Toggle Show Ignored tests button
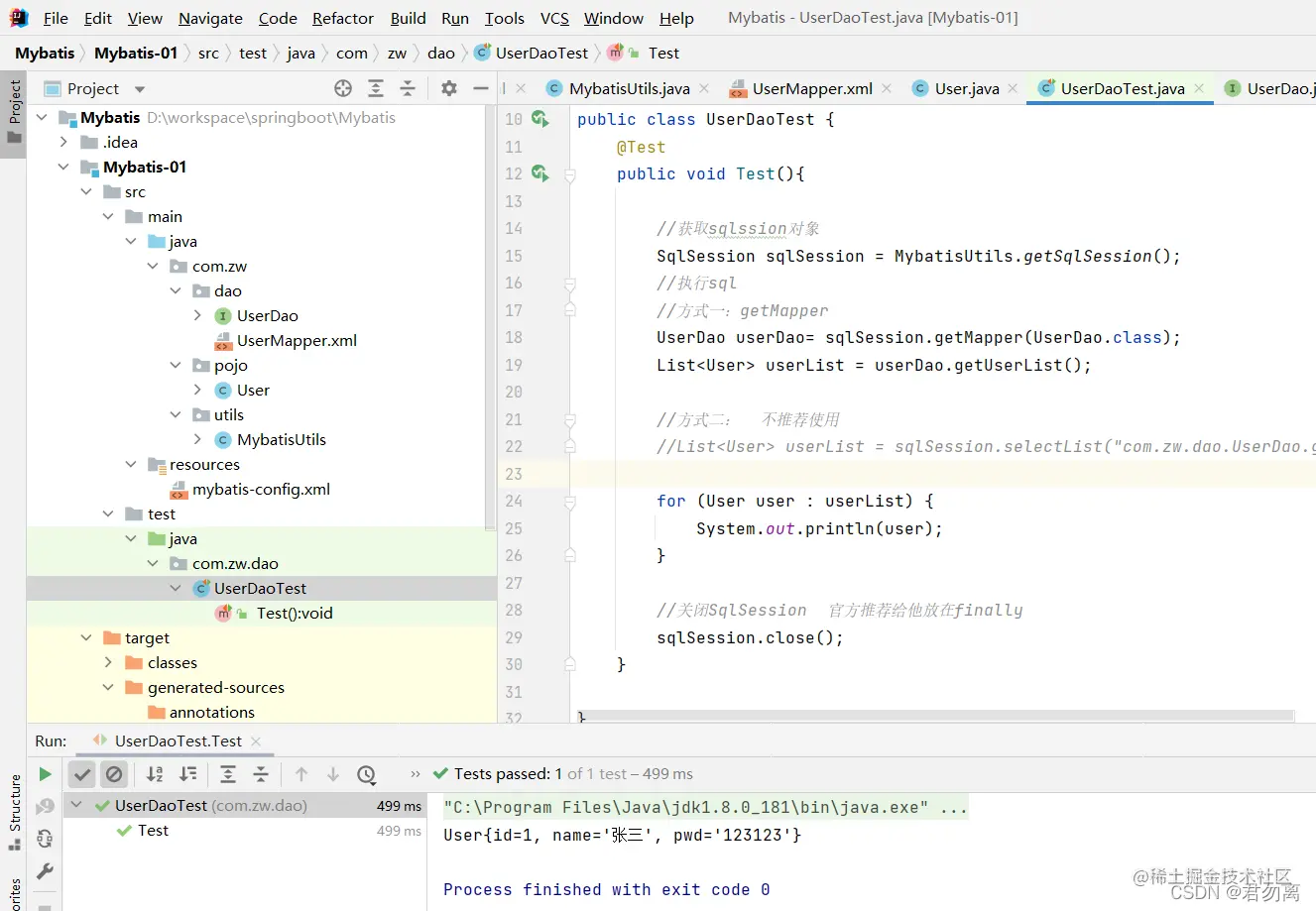1316x911 pixels. pyautogui.click(x=114, y=774)
